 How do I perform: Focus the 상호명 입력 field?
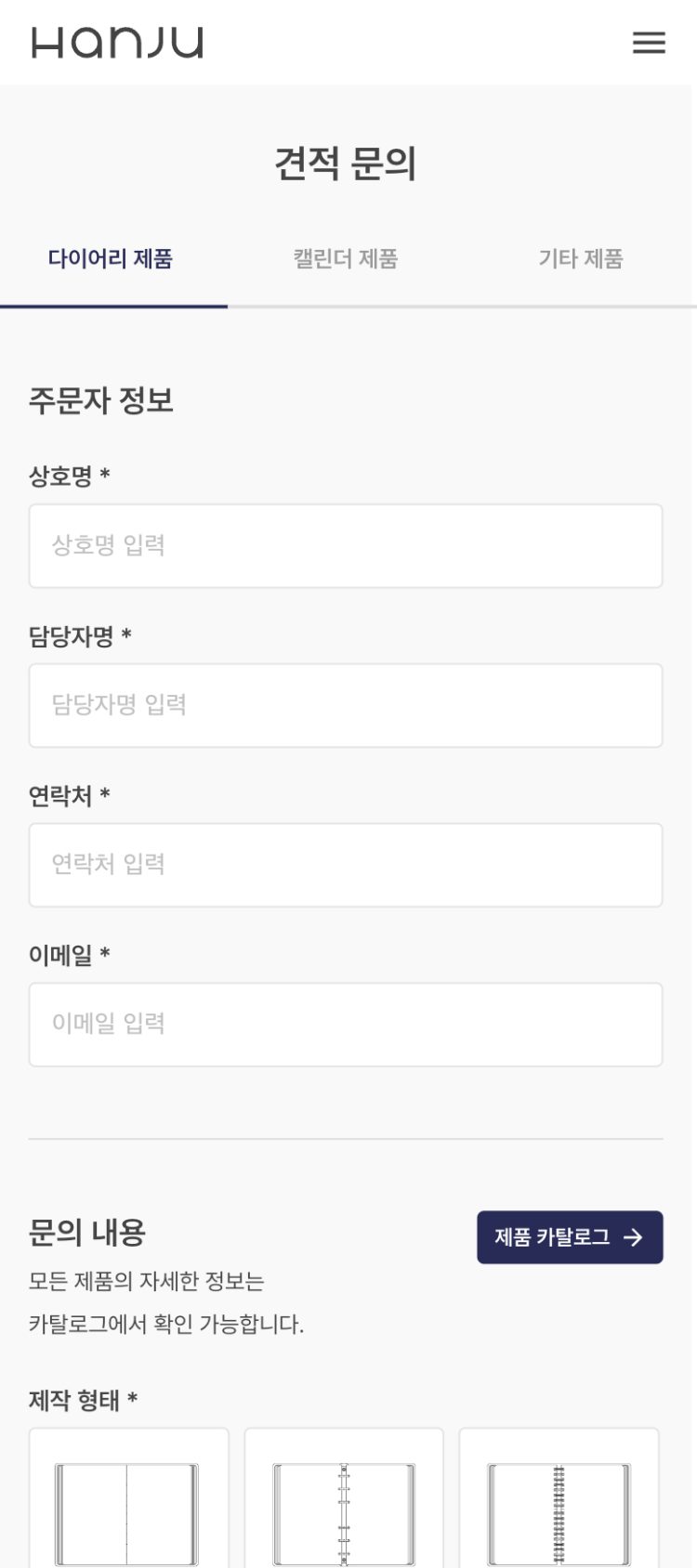click(346, 546)
